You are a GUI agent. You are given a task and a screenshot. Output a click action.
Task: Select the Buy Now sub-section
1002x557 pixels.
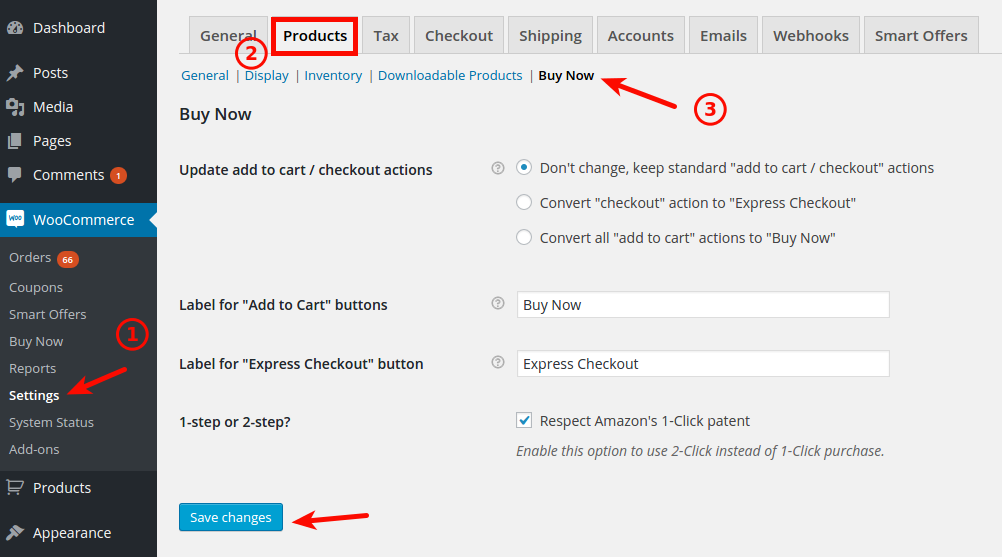(x=566, y=75)
